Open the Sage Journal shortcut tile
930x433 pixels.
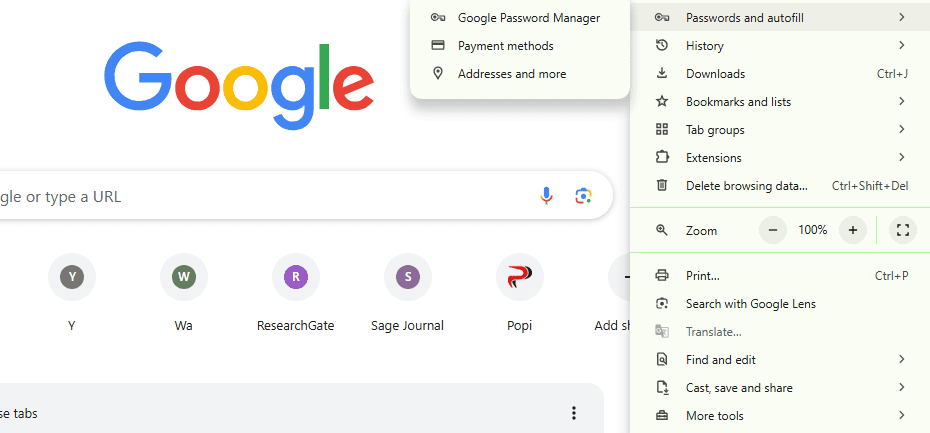407,294
